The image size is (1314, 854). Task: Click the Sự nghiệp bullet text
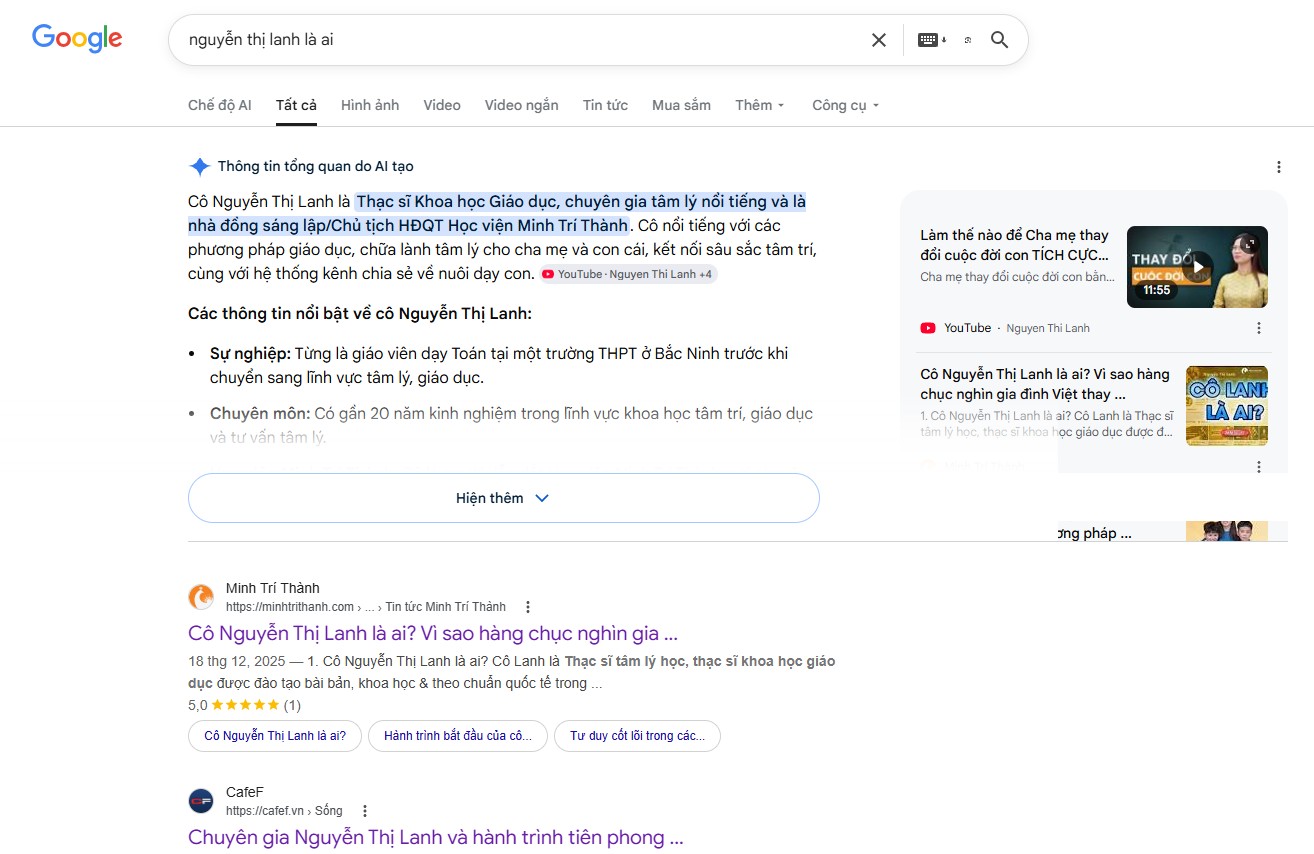[x=500, y=366]
